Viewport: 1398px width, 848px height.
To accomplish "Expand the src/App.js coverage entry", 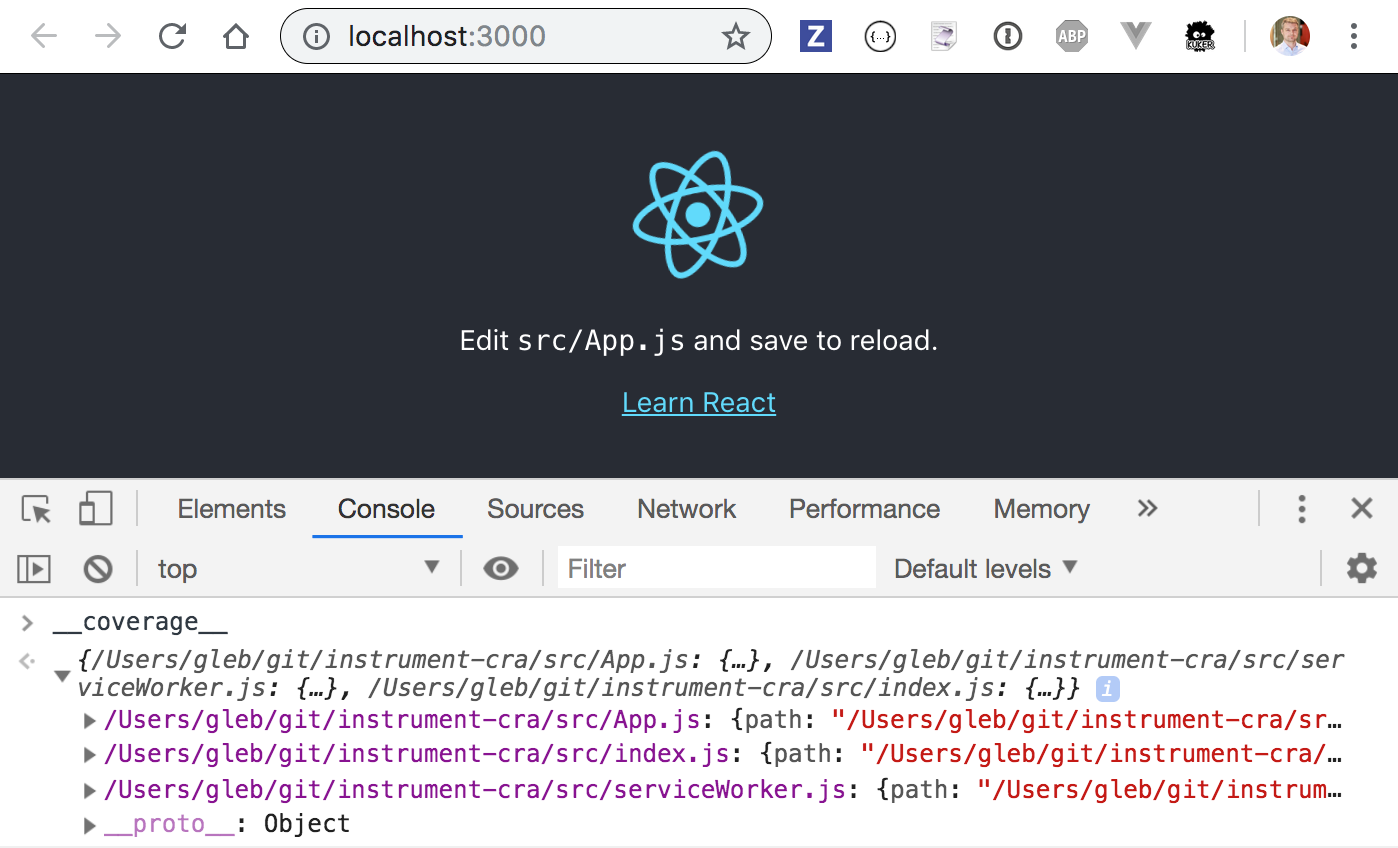I will [x=90, y=721].
